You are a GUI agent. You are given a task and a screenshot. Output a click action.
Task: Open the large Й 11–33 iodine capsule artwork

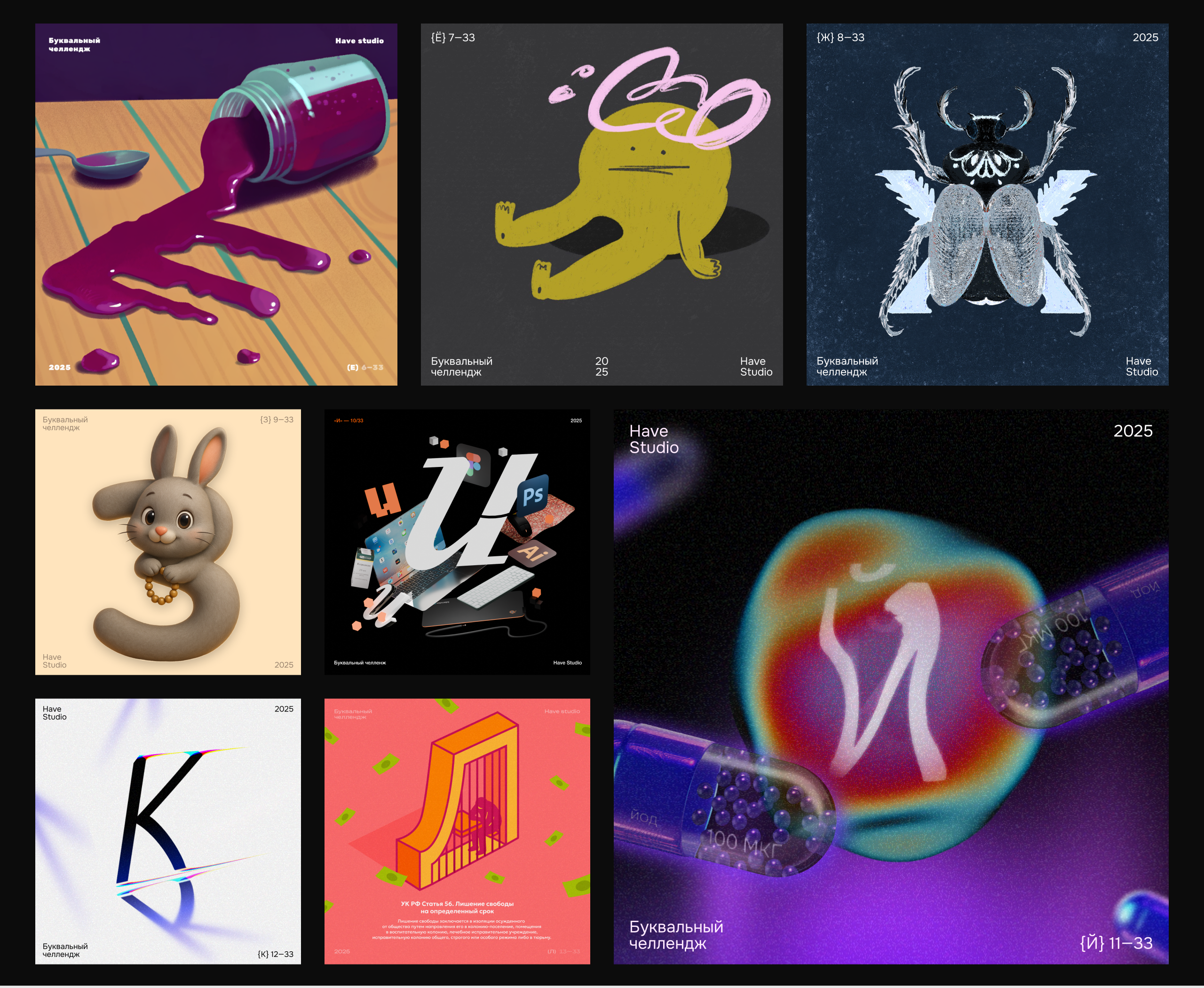(x=891, y=687)
